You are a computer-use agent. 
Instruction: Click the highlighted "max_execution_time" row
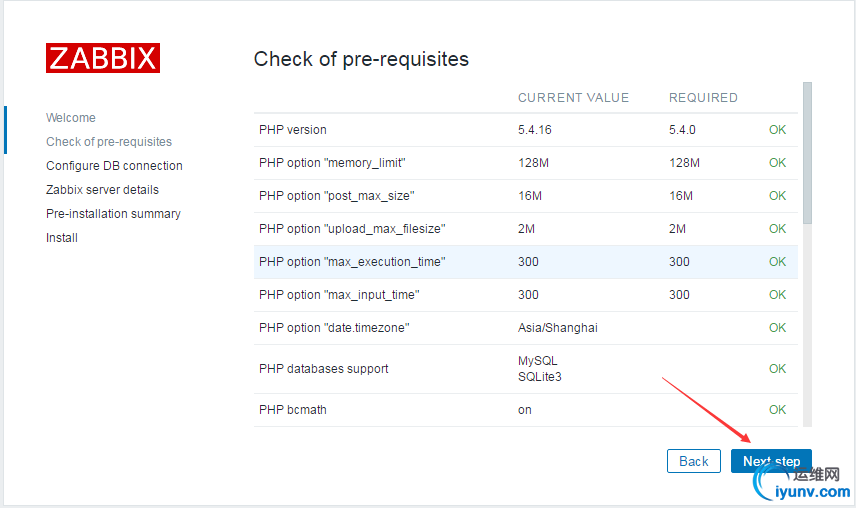point(525,262)
